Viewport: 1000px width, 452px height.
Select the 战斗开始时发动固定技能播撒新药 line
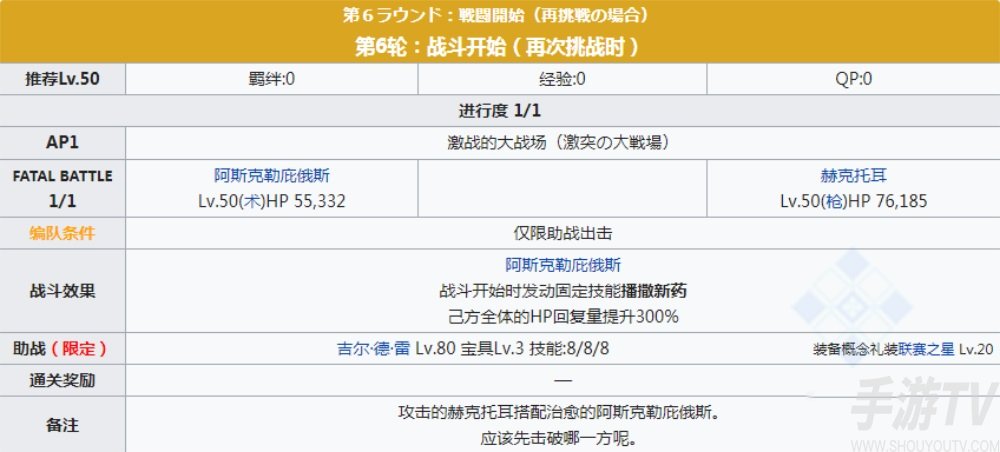pos(562,291)
